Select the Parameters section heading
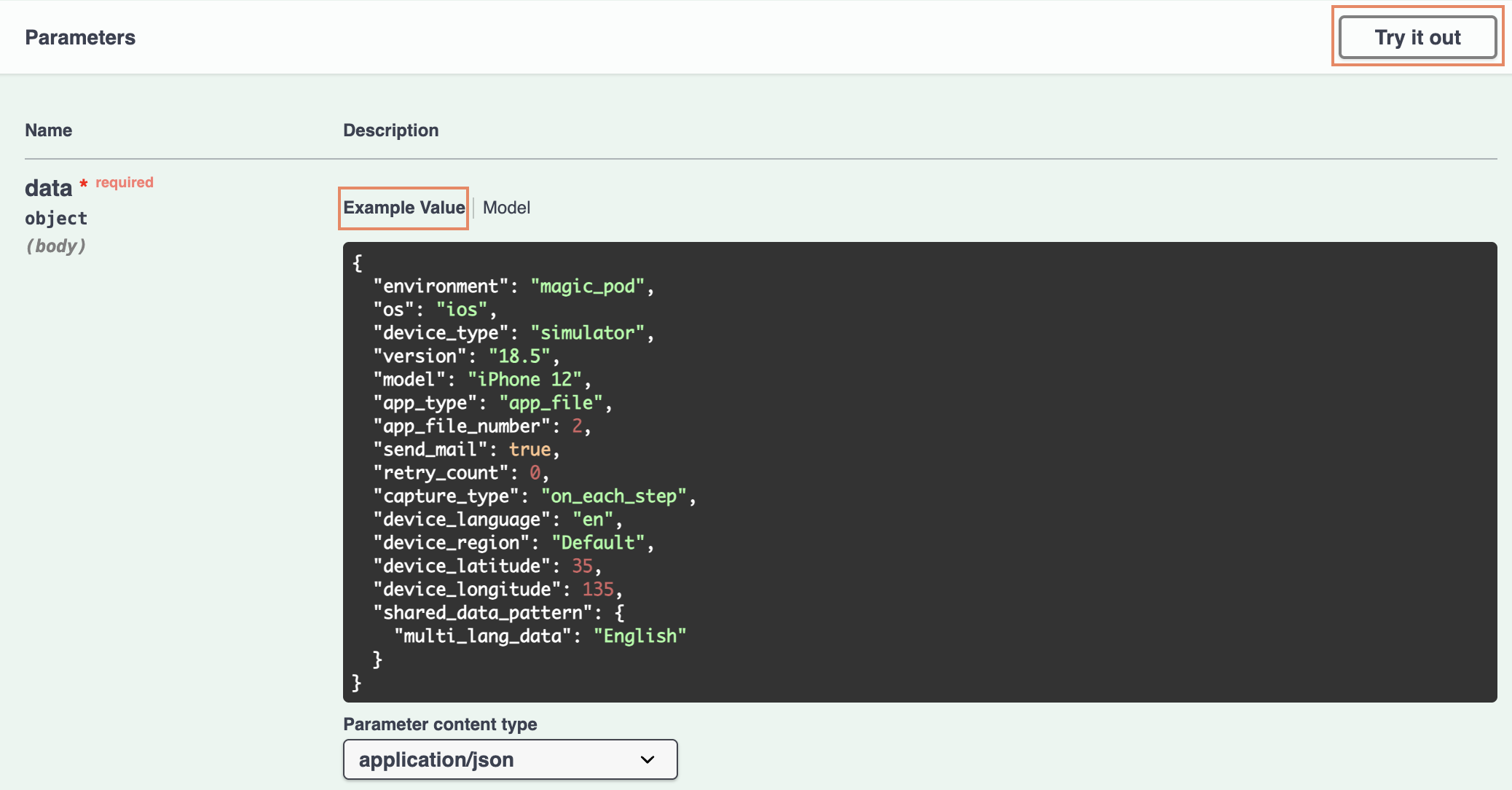Image resolution: width=1512 pixels, height=790 pixels. pyautogui.click(x=80, y=37)
